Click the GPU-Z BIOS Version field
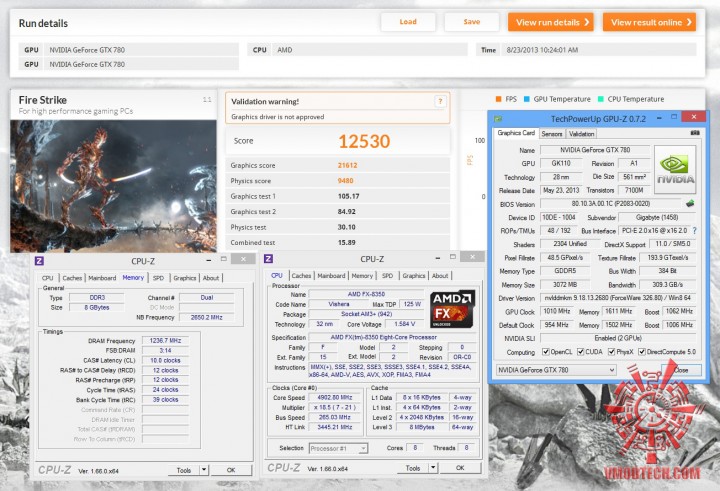The height and width of the screenshot is (491, 720). [x=611, y=203]
